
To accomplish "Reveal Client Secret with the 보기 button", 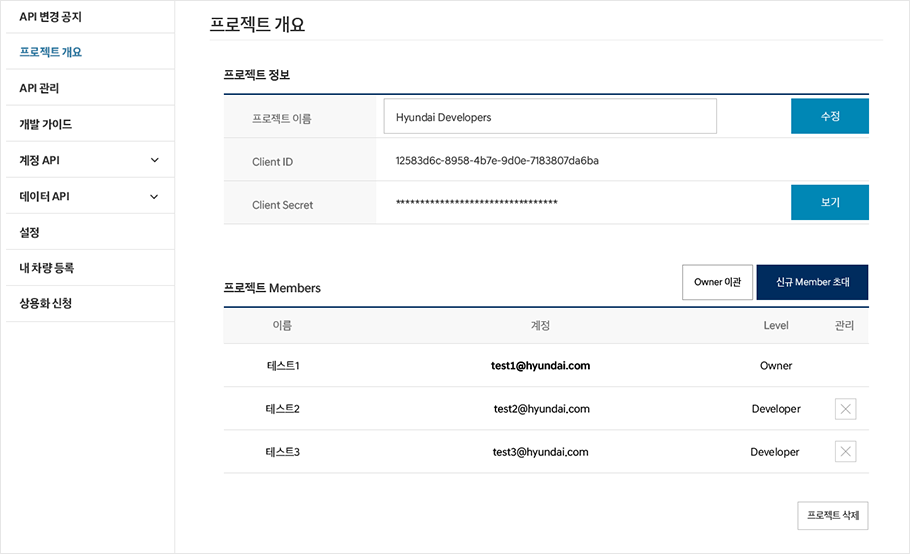I will [830, 202].
